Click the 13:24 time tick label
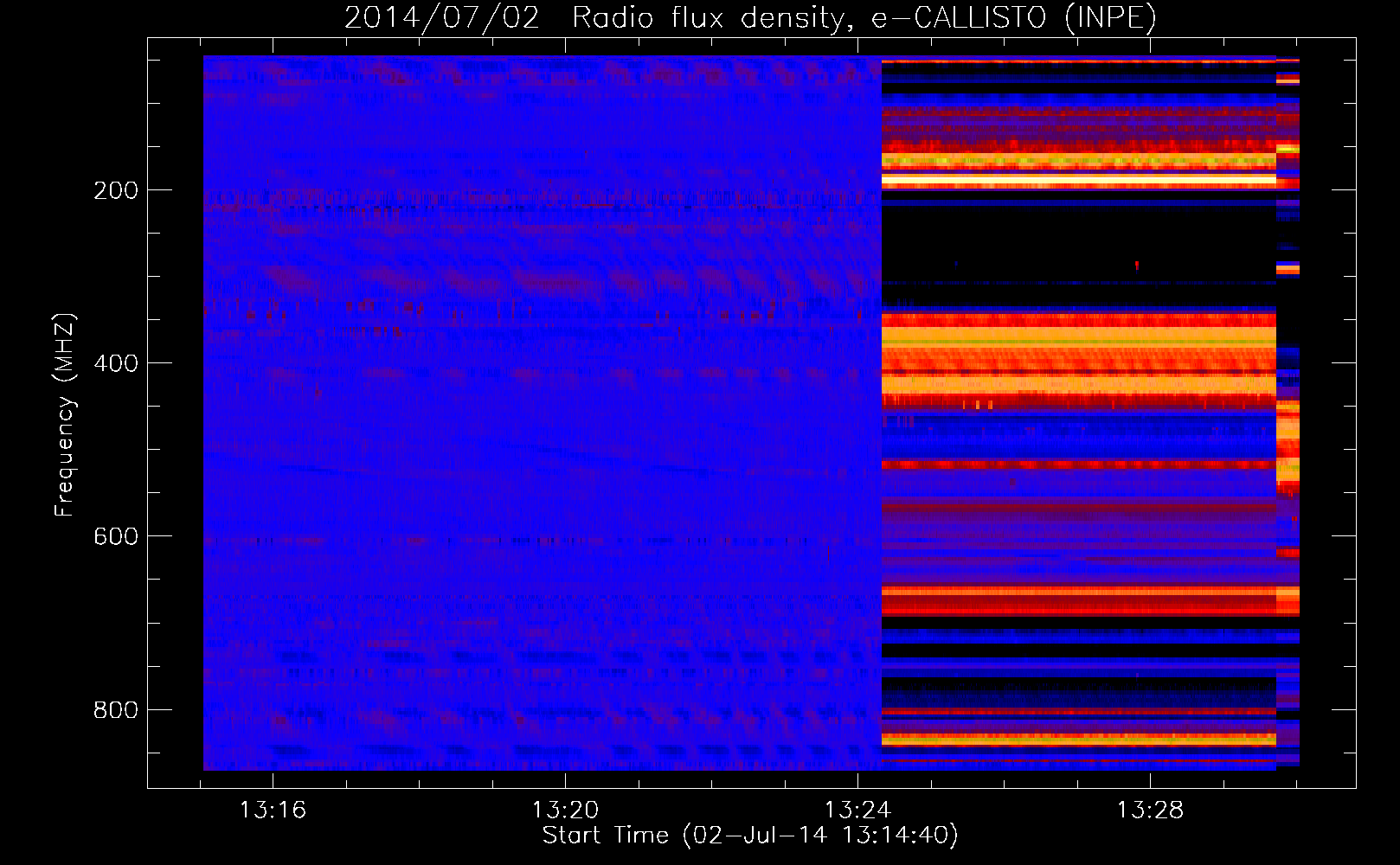The image size is (1400, 865). click(857, 811)
